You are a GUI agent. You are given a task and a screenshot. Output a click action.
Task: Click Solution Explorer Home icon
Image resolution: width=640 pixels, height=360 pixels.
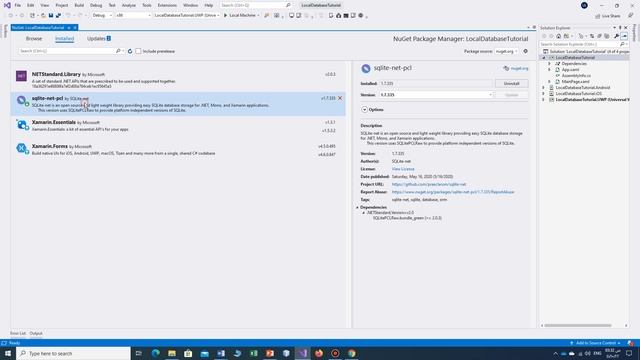(558, 36)
